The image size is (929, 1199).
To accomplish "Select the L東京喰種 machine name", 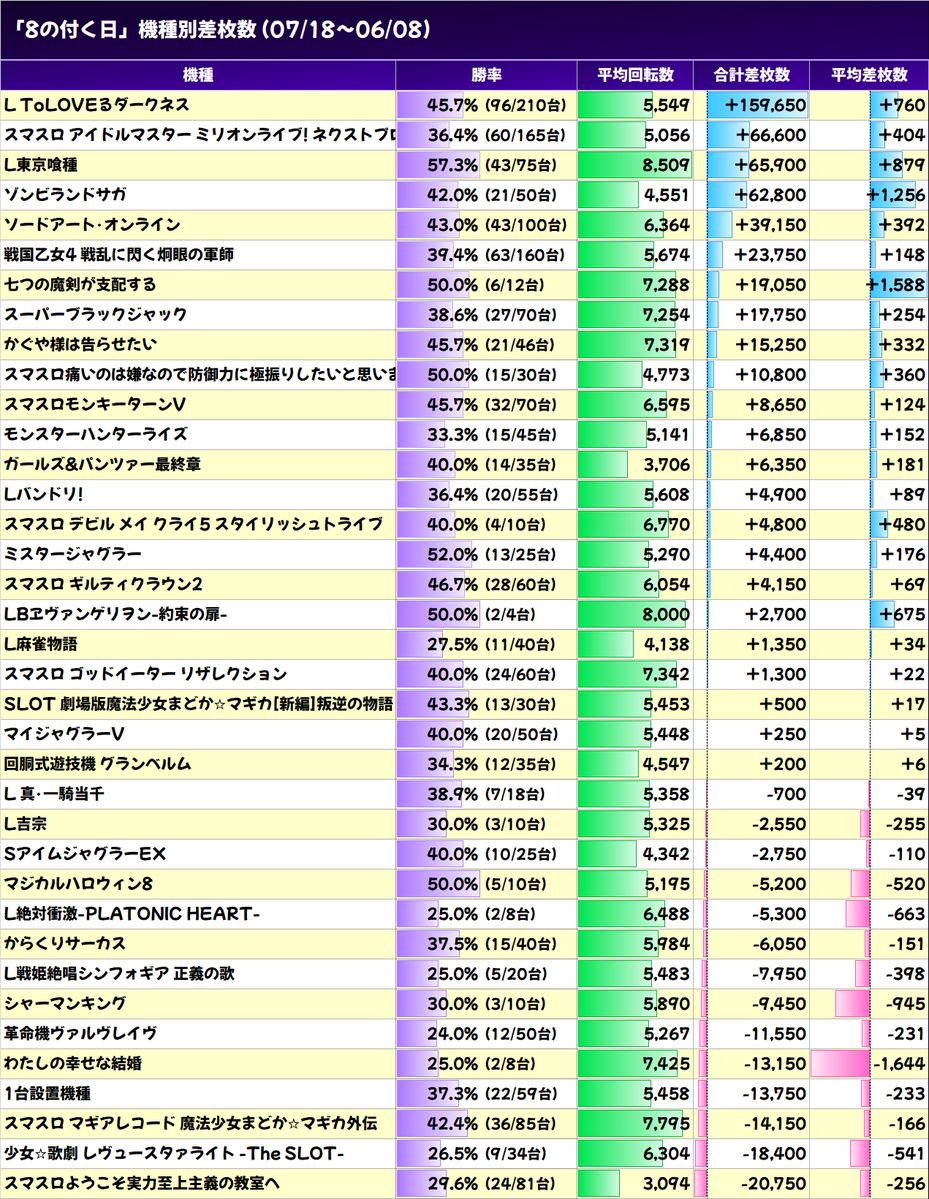I will click(x=41, y=164).
